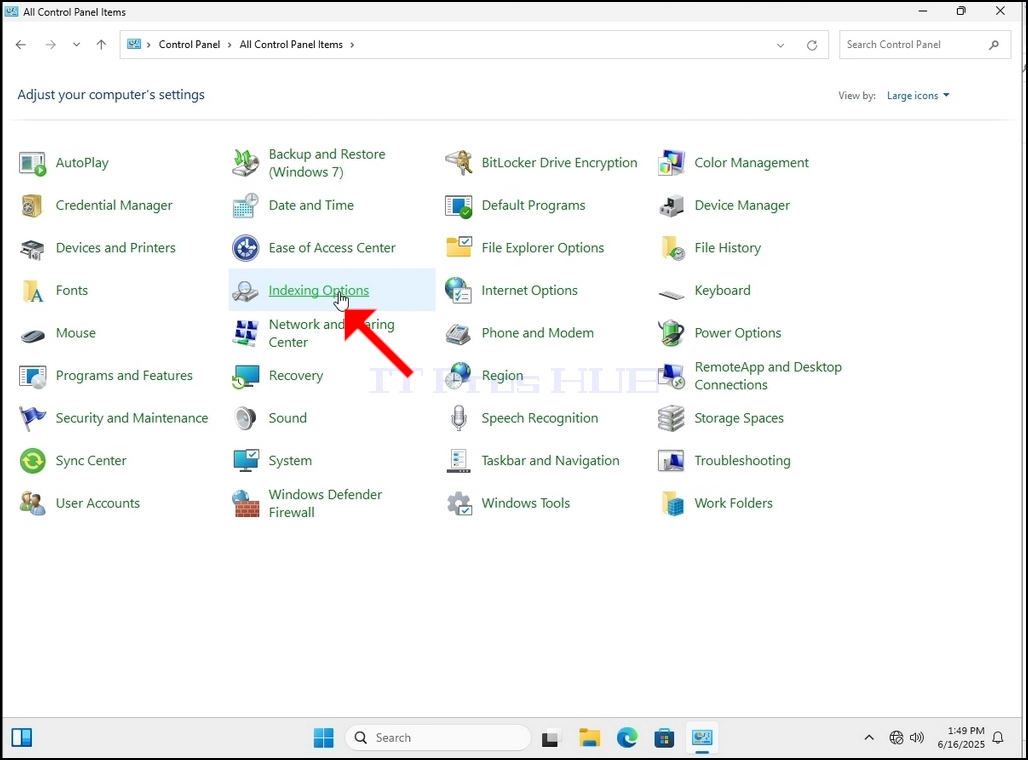
Task: Open the Region globe-clock icon
Action: [x=458, y=376]
